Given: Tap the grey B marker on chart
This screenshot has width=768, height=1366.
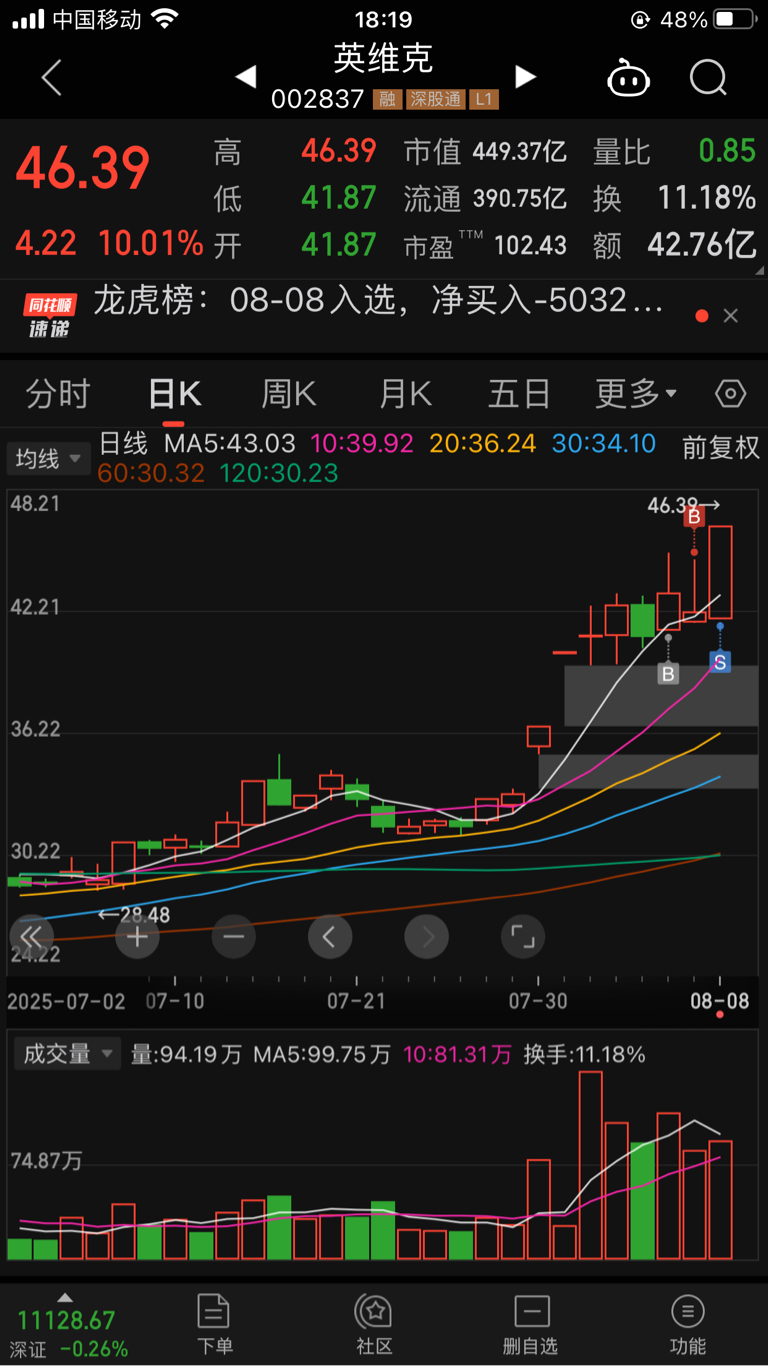Looking at the screenshot, I should pyautogui.click(x=668, y=673).
